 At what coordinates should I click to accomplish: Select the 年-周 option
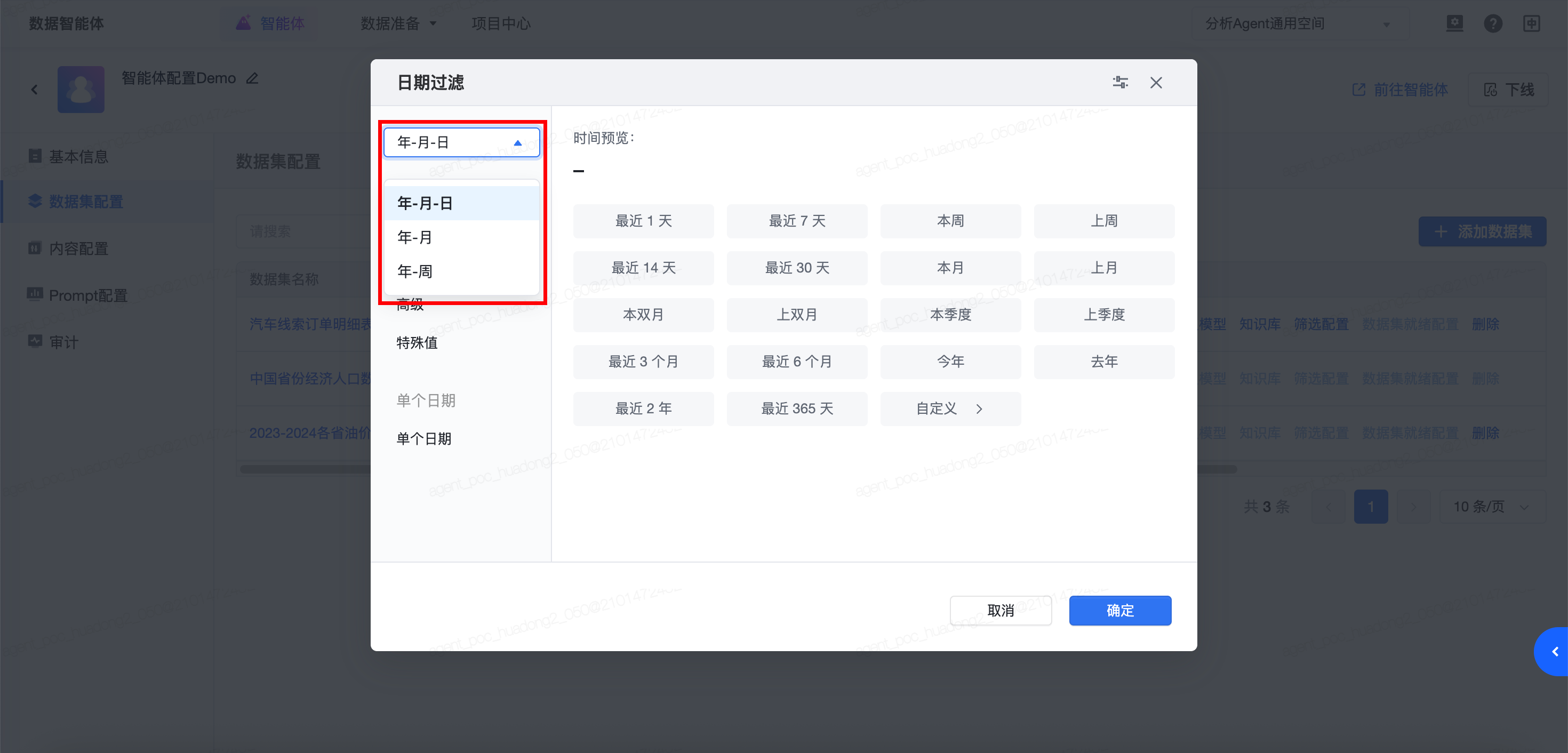click(461, 271)
